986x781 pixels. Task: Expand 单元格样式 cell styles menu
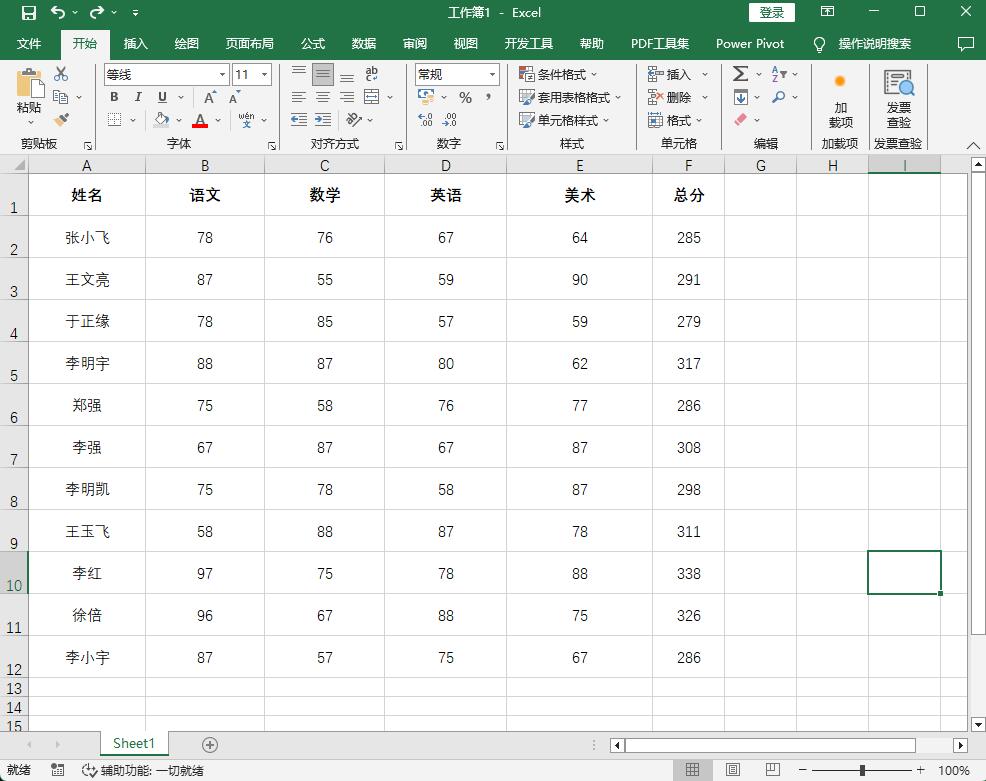point(564,119)
